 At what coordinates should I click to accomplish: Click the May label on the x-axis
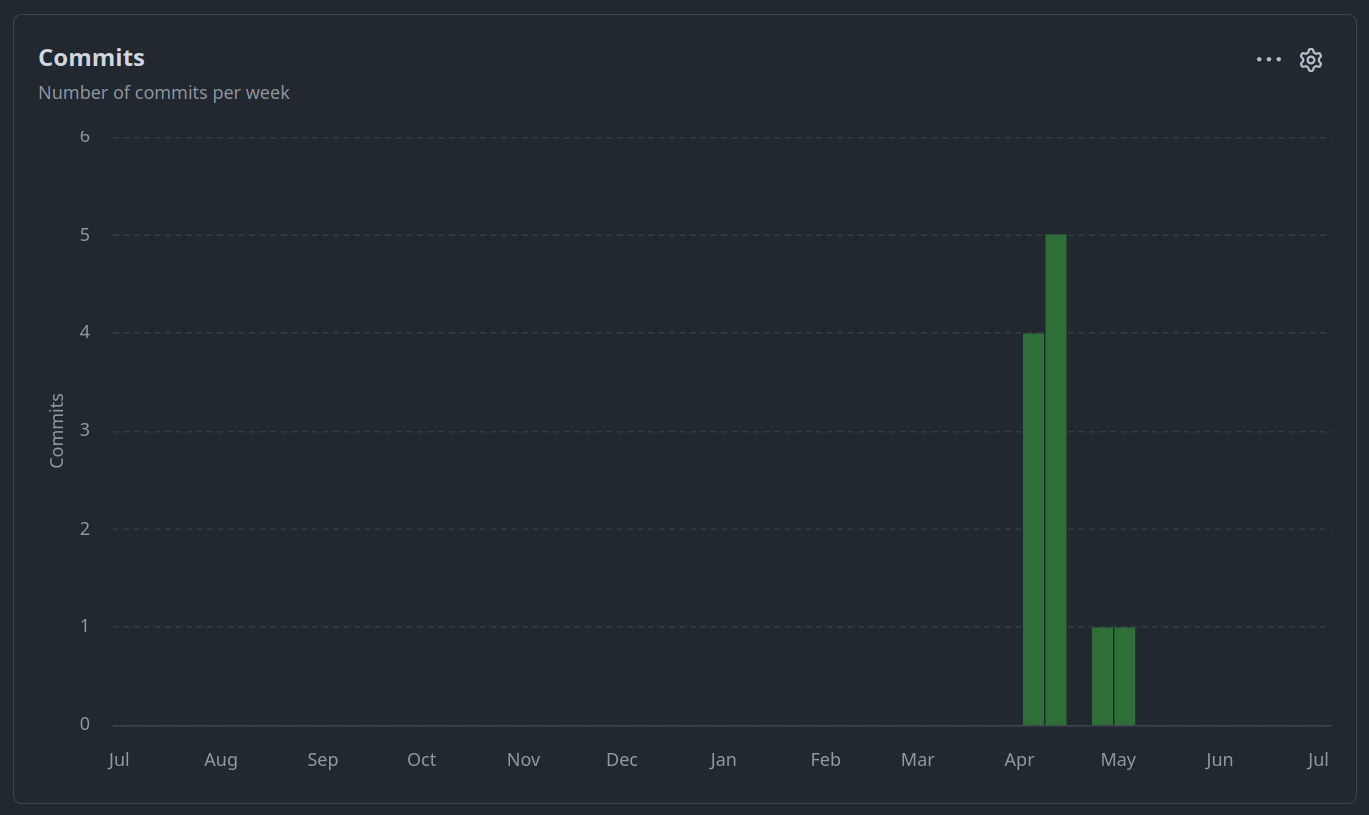1118,760
